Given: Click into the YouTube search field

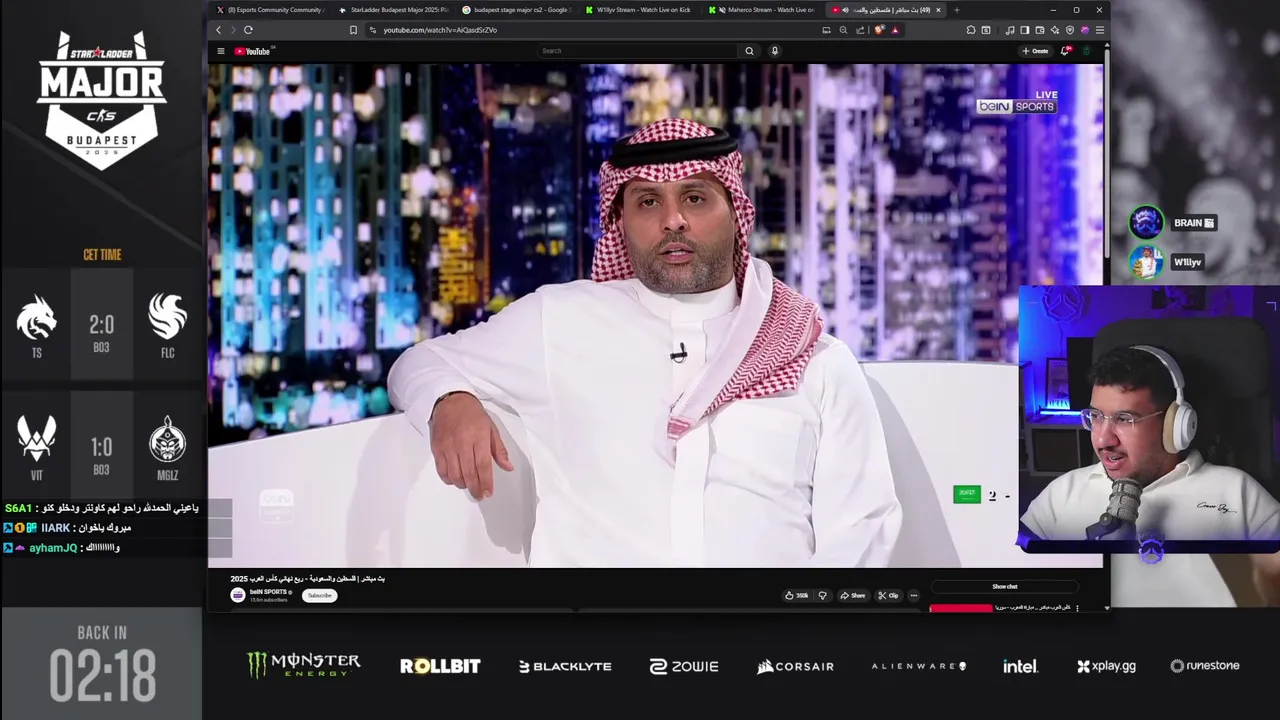Looking at the screenshot, I should pyautogui.click(x=638, y=51).
